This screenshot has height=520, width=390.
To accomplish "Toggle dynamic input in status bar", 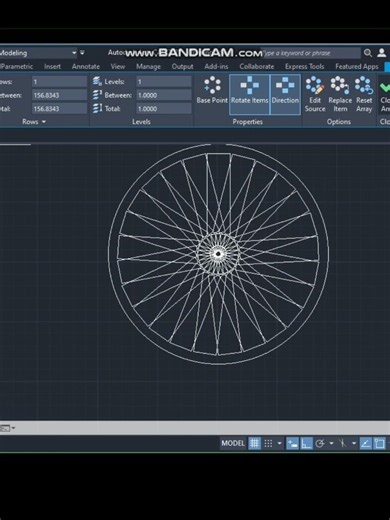I will 292,443.
